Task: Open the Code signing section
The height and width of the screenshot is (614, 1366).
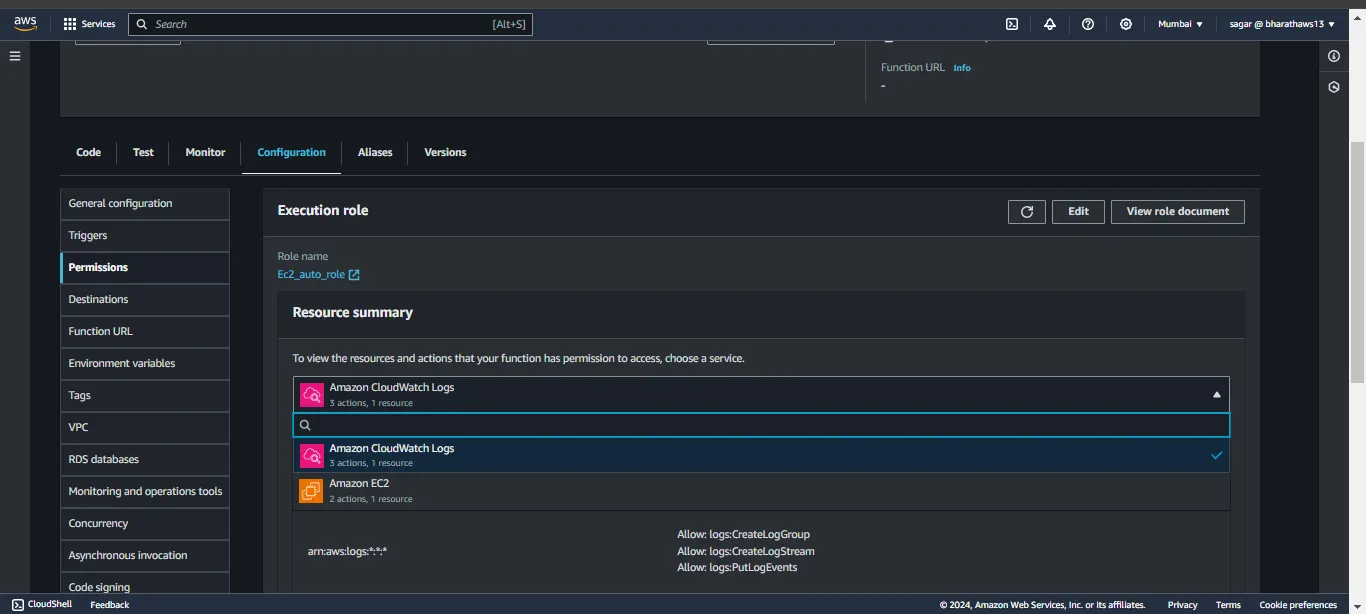Action: 145,585
